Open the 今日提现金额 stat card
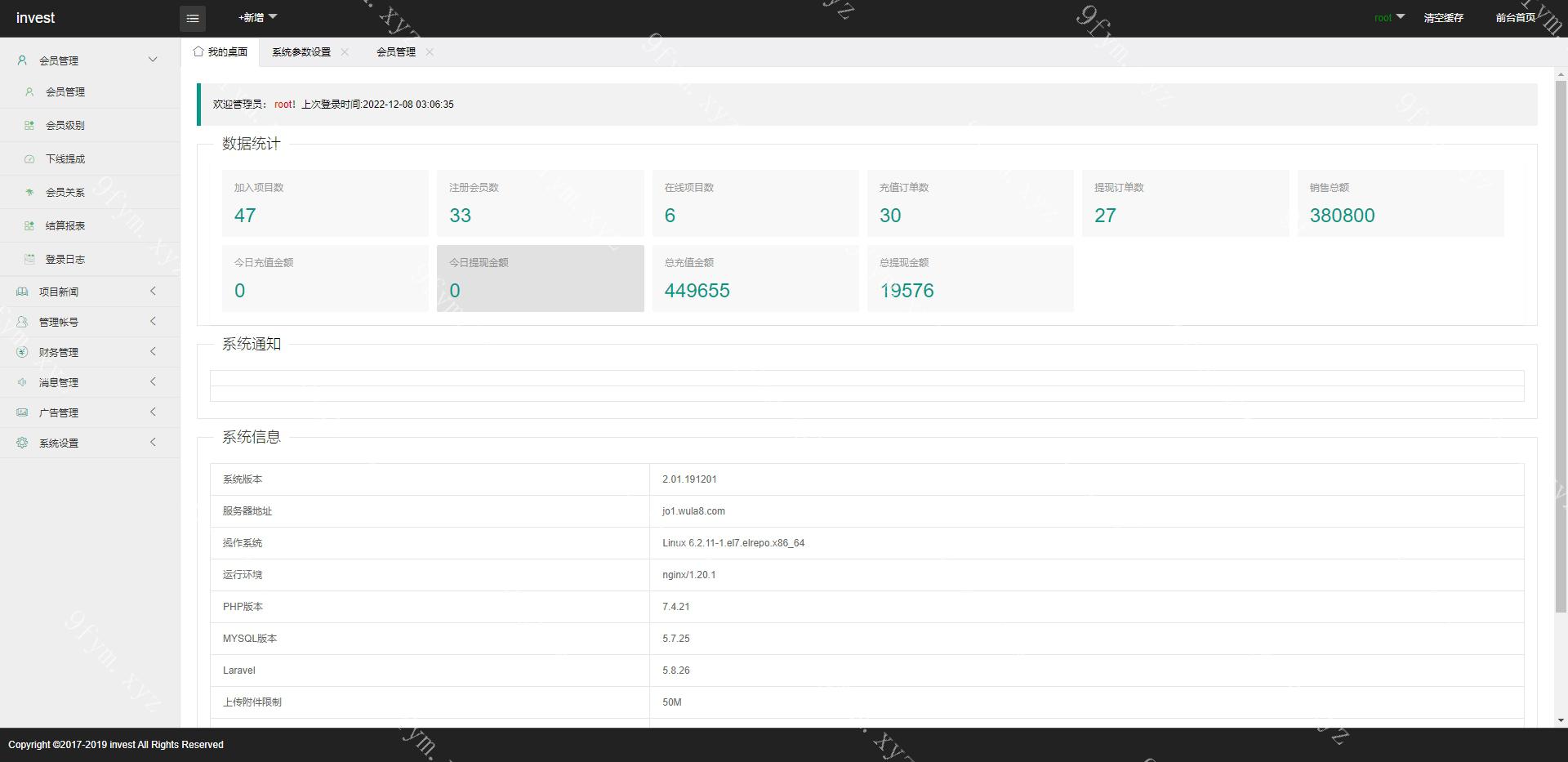 tap(540, 279)
